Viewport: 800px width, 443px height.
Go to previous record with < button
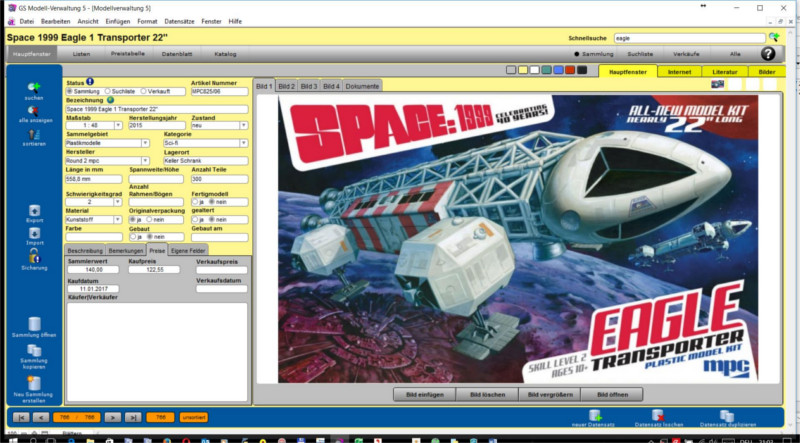[x=41, y=417]
